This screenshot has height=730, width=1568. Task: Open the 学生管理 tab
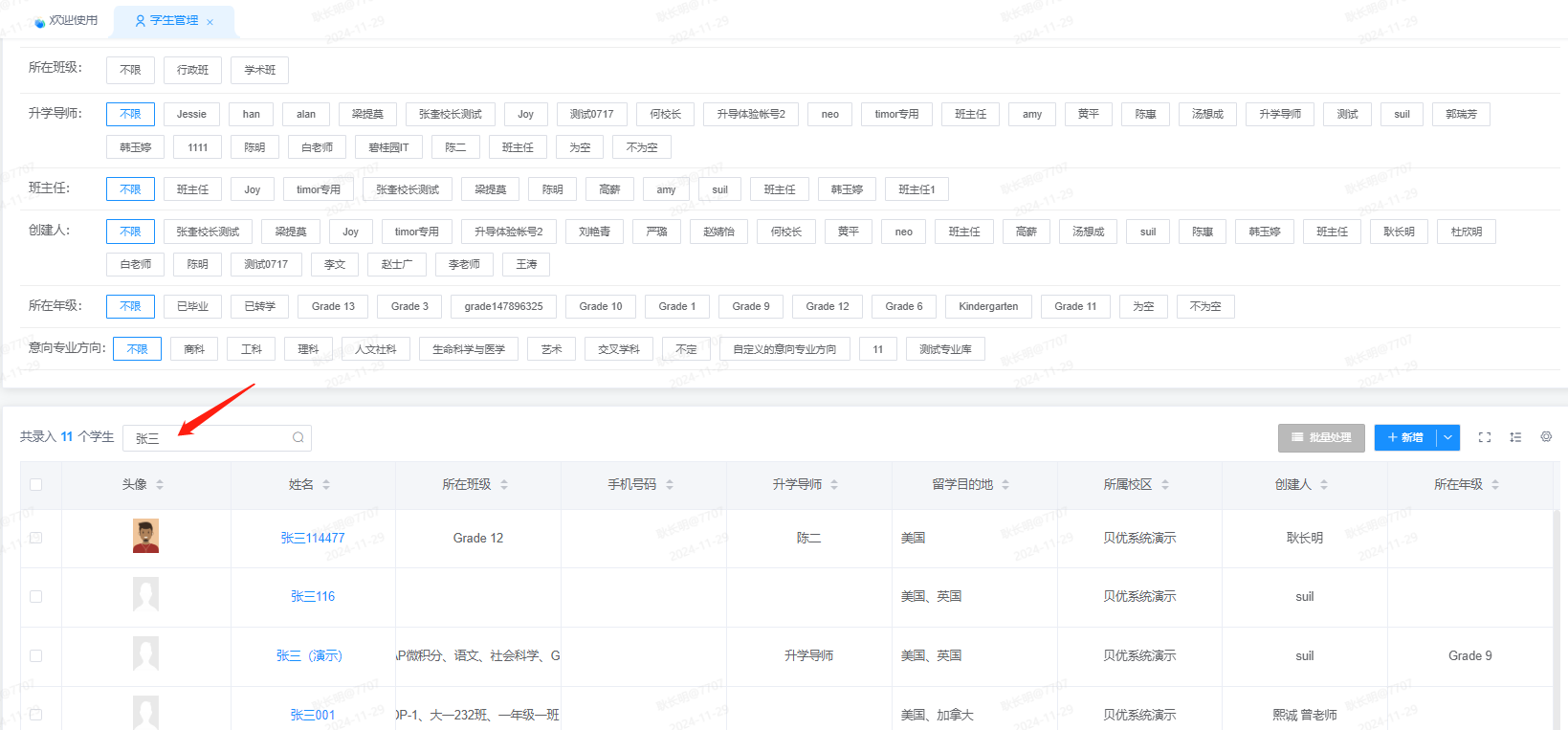[x=166, y=20]
